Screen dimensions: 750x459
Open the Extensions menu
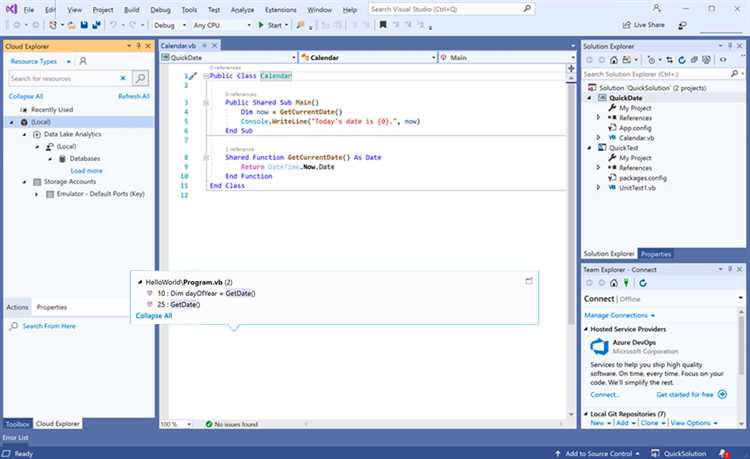[x=281, y=9]
